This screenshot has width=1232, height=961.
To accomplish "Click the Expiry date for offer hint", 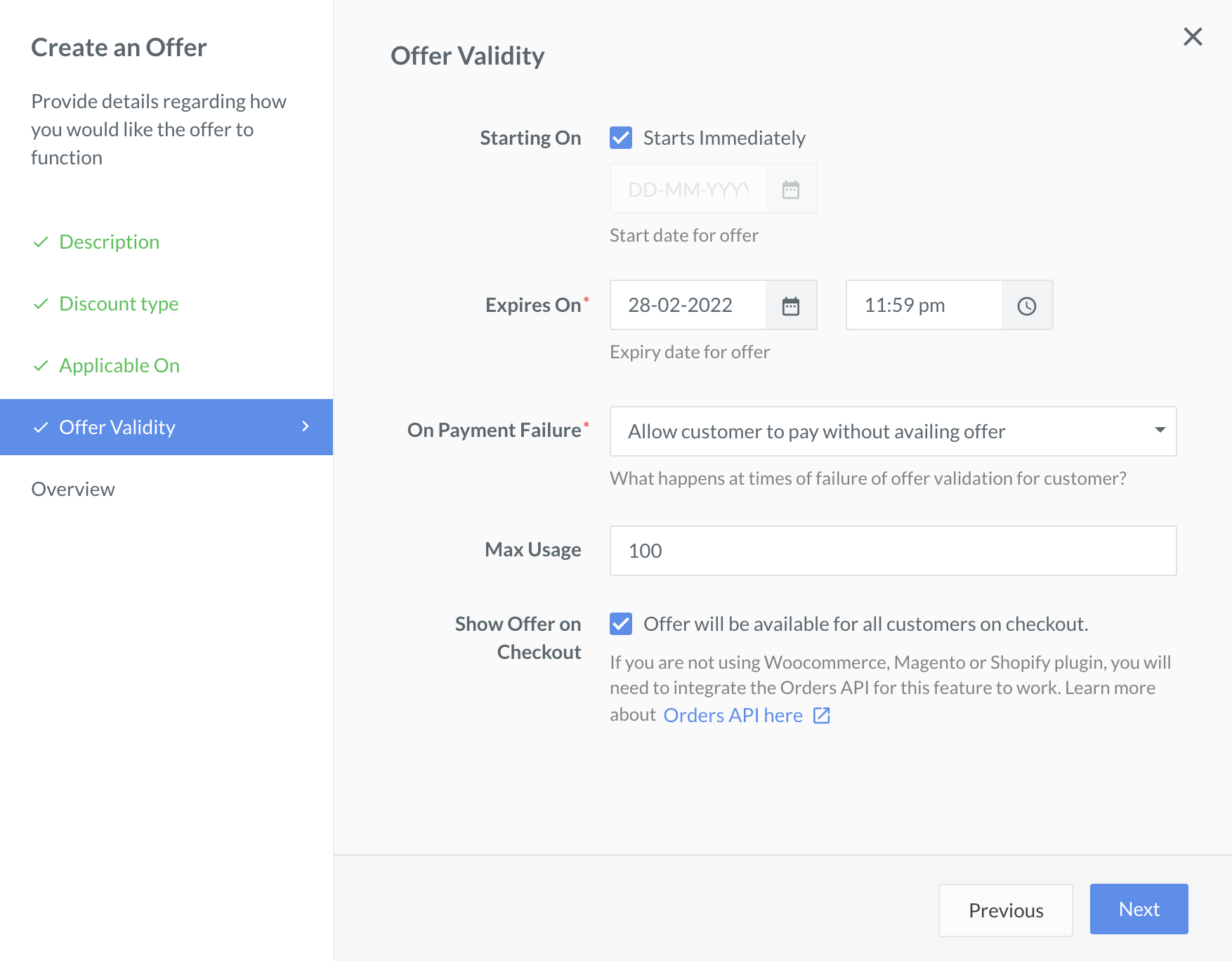I will coord(690,352).
